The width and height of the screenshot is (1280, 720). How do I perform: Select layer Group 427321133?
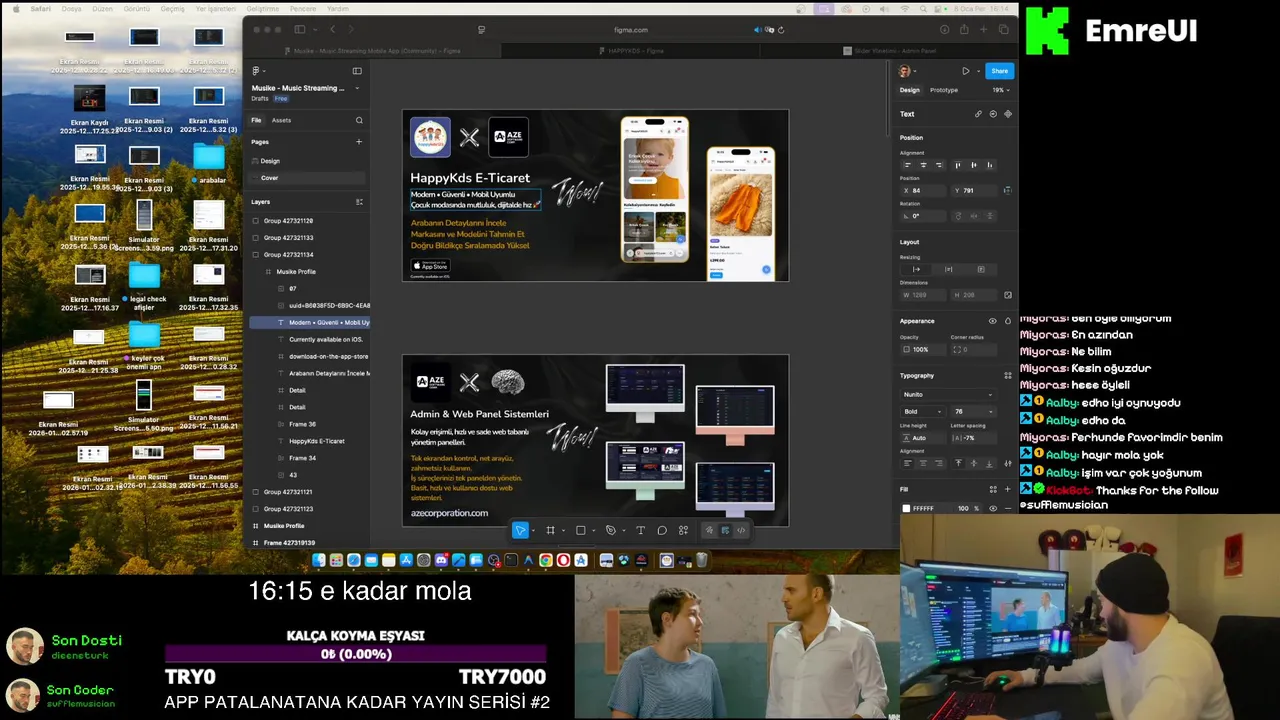coord(288,238)
